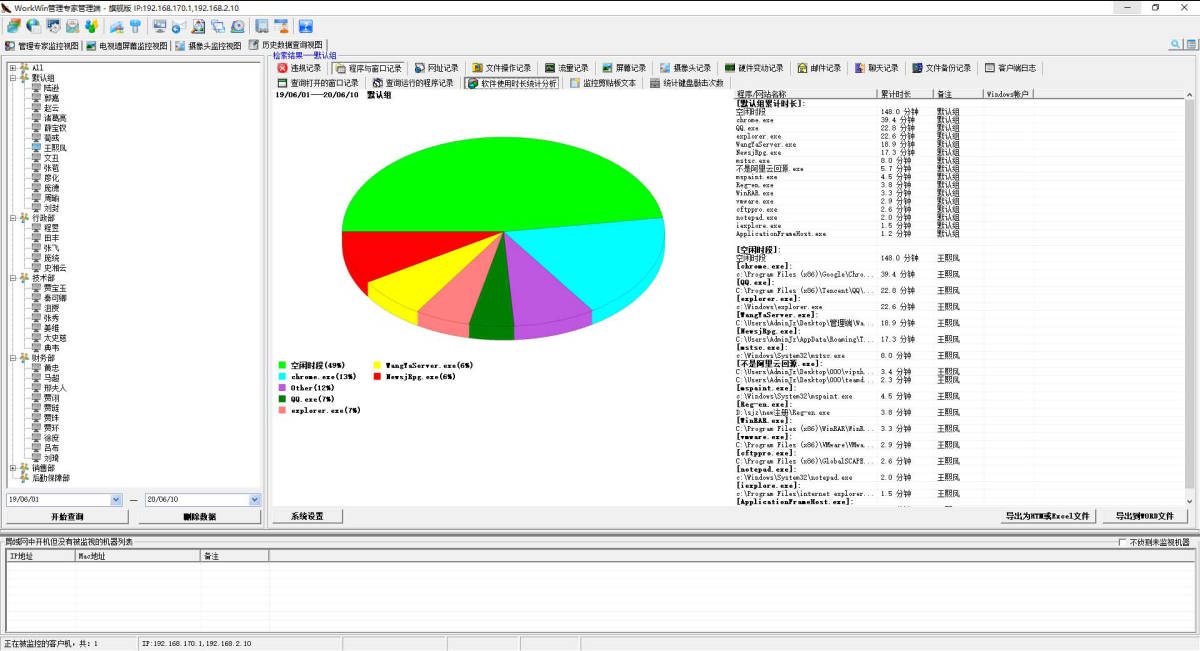The image size is (1200, 651).
Task: Open 邮件记录 records
Action: click(x=819, y=68)
